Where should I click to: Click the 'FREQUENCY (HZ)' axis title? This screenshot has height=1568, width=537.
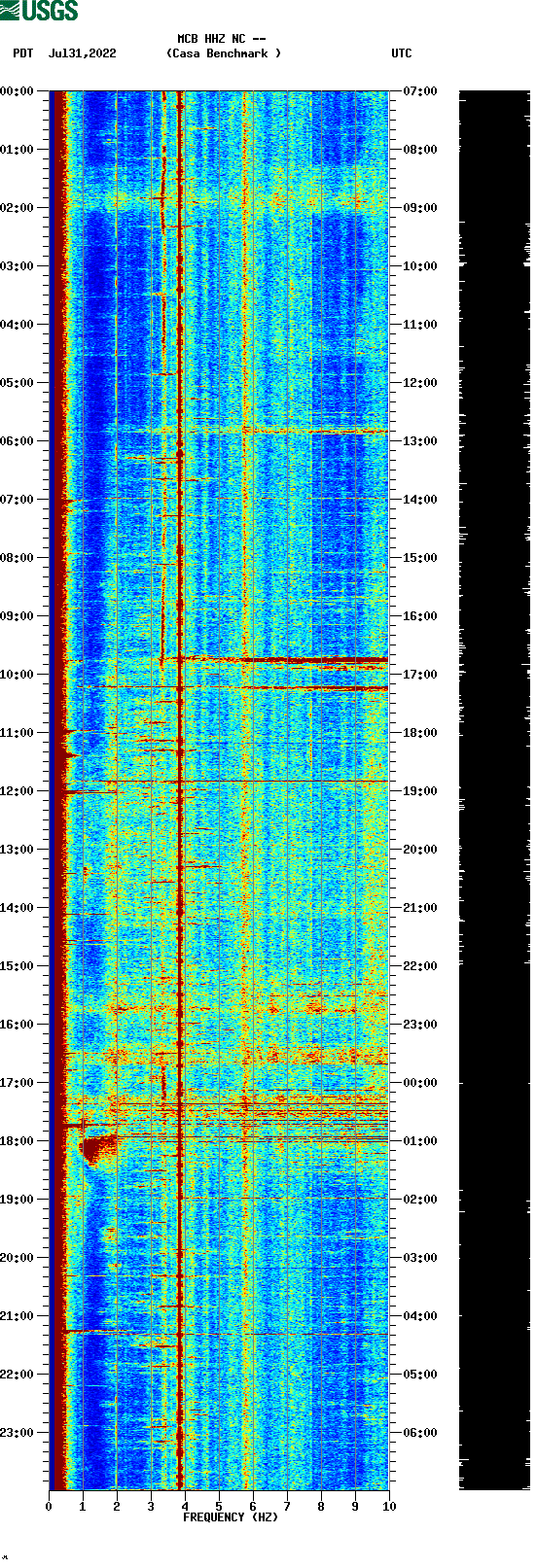[x=231, y=1517]
